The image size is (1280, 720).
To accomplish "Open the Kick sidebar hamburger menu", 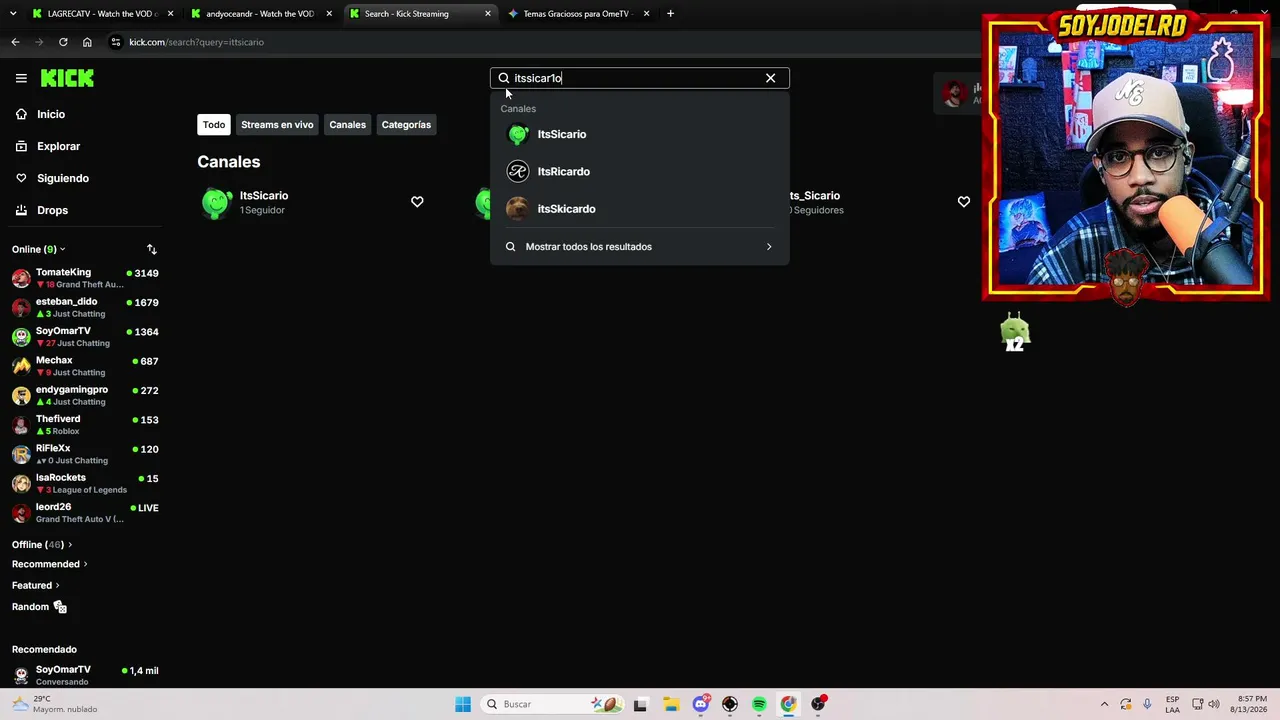I will (x=21, y=78).
